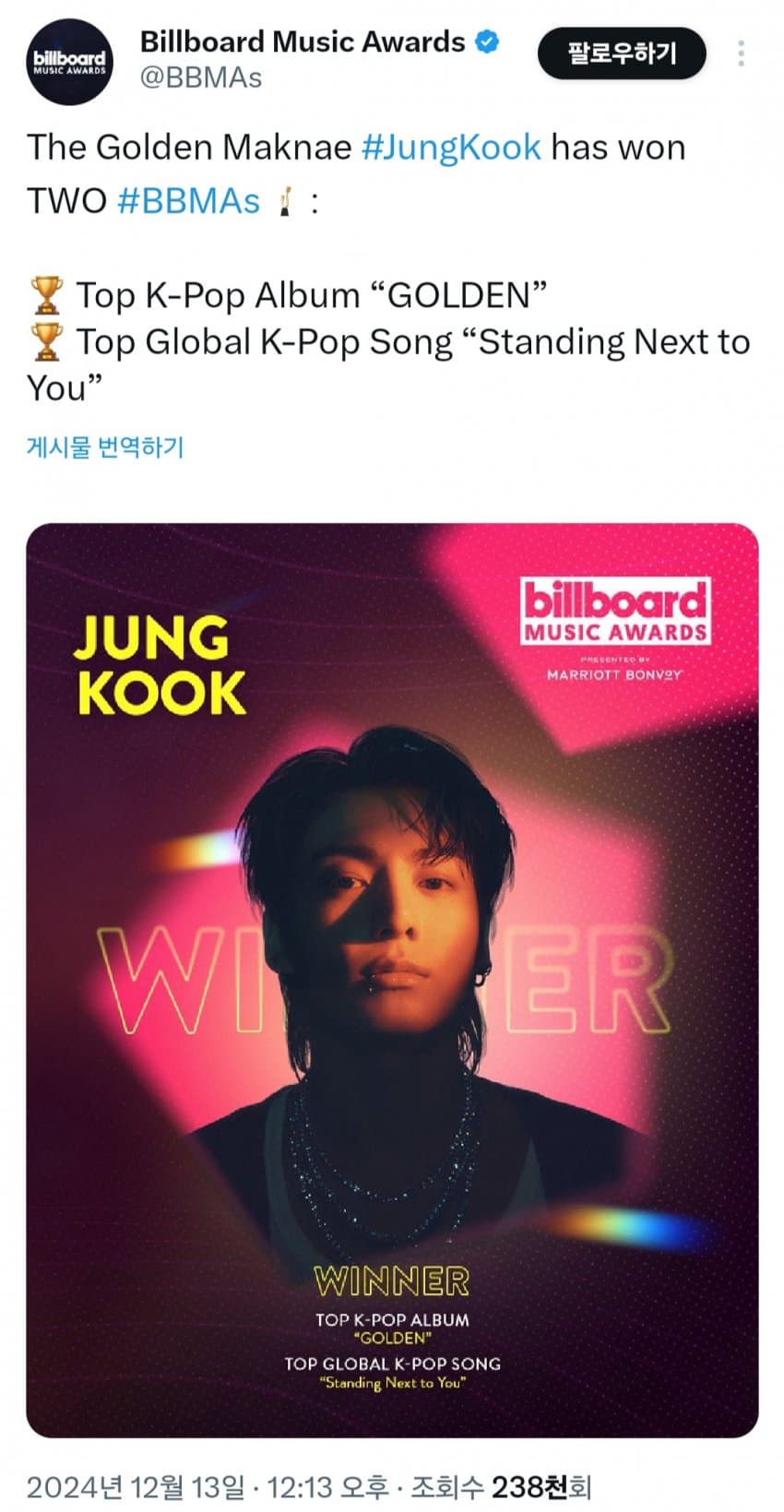This screenshot has height=1512, width=784.
Task: Click the post date 2024년 12월 13일
Action: tap(136, 1486)
